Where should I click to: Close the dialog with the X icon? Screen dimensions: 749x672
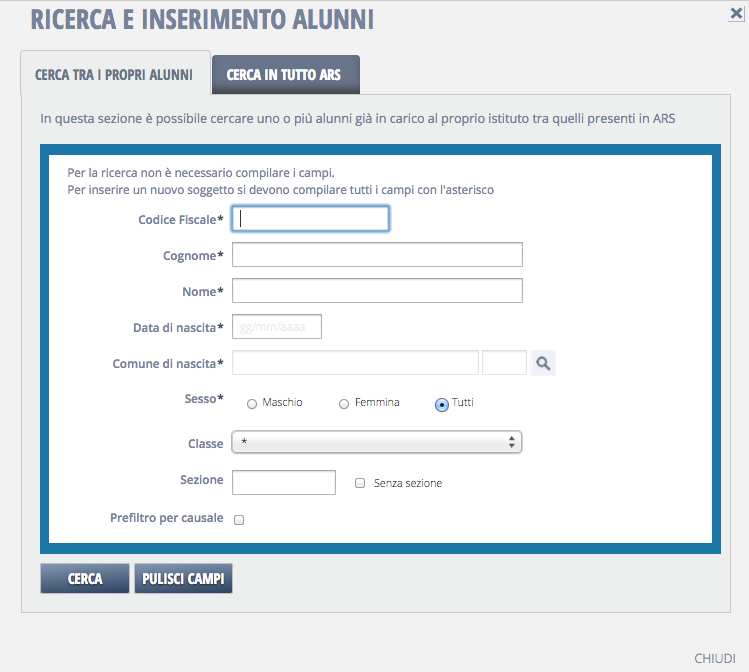(x=736, y=13)
